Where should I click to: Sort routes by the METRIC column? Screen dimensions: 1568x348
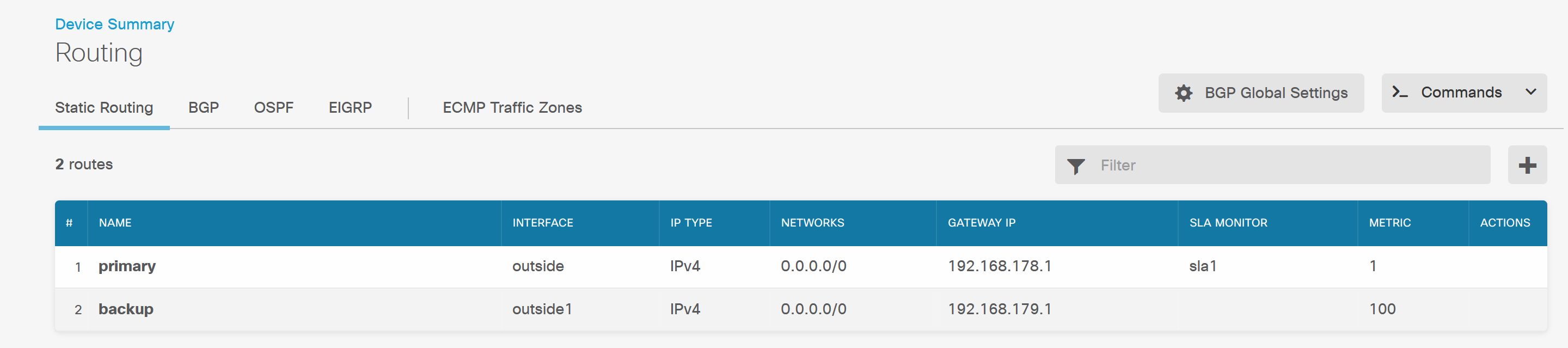pyautogui.click(x=1389, y=223)
